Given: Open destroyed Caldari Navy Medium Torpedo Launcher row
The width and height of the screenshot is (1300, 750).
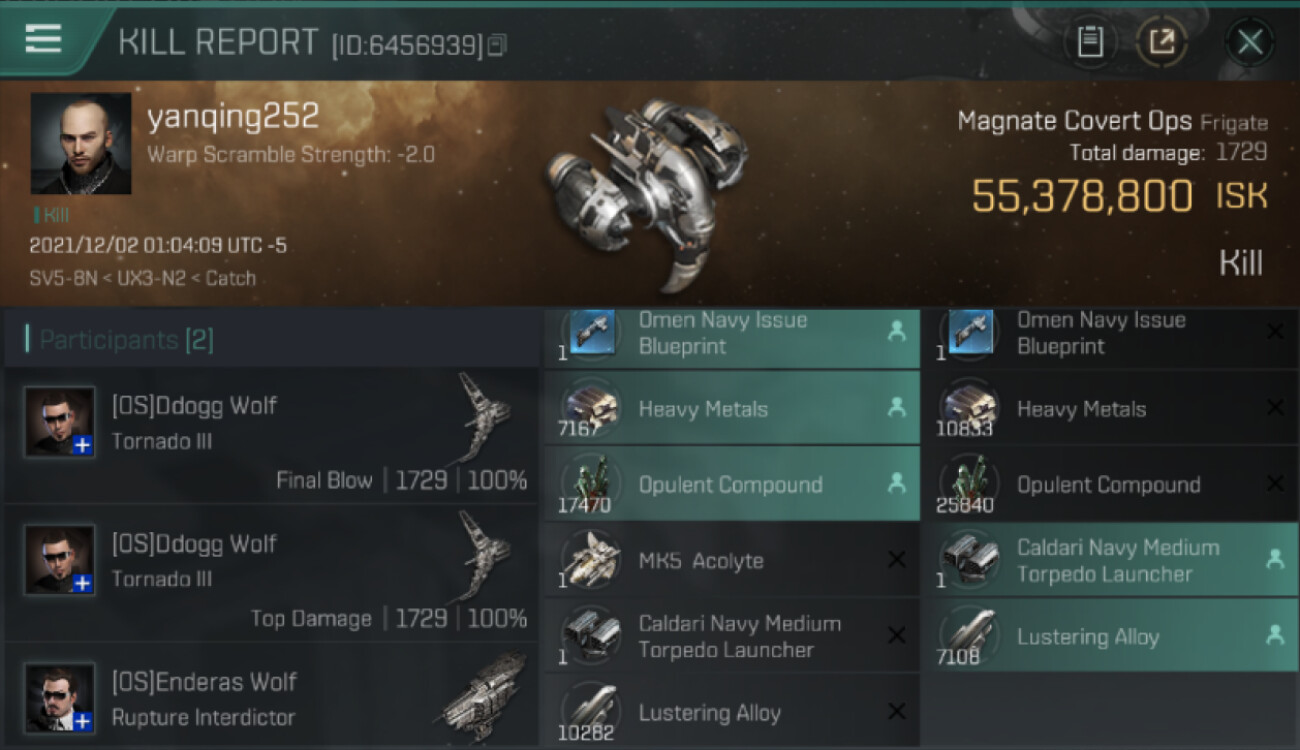Looking at the screenshot, I should pos(731,636).
